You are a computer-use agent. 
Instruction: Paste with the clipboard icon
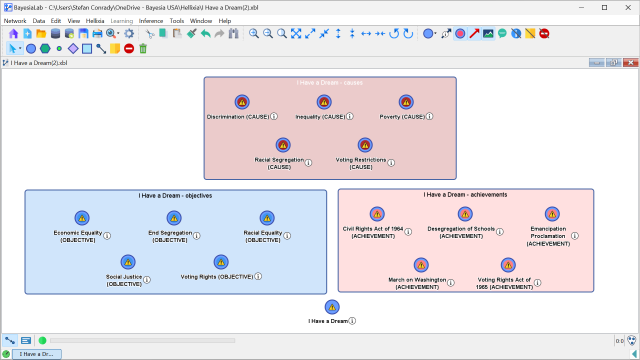(177, 34)
